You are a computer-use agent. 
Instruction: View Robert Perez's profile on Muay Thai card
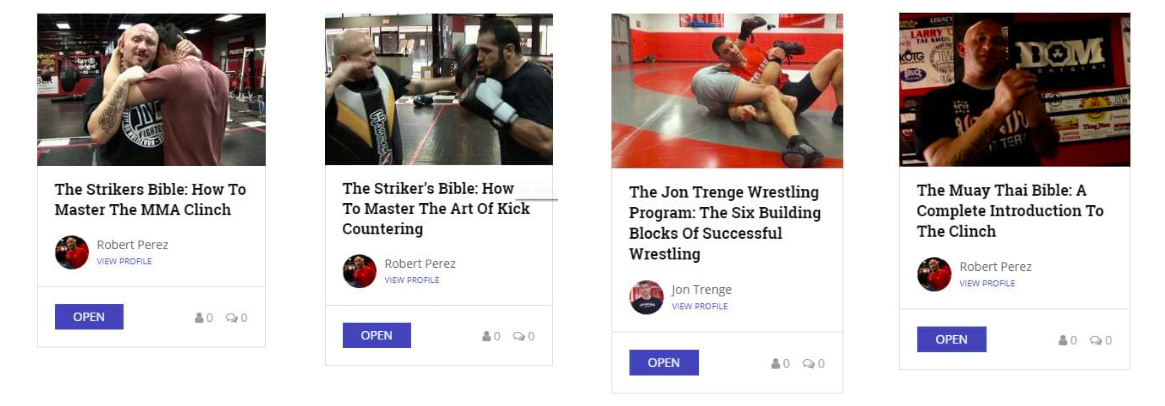click(x=987, y=283)
